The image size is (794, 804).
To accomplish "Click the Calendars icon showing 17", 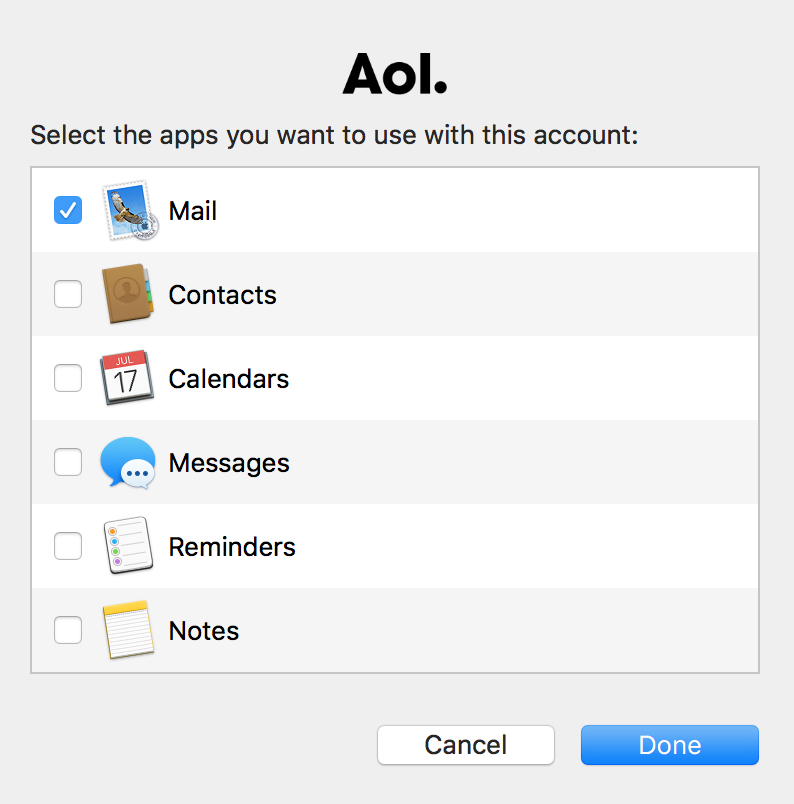I will pyautogui.click(x=127, y=378).
